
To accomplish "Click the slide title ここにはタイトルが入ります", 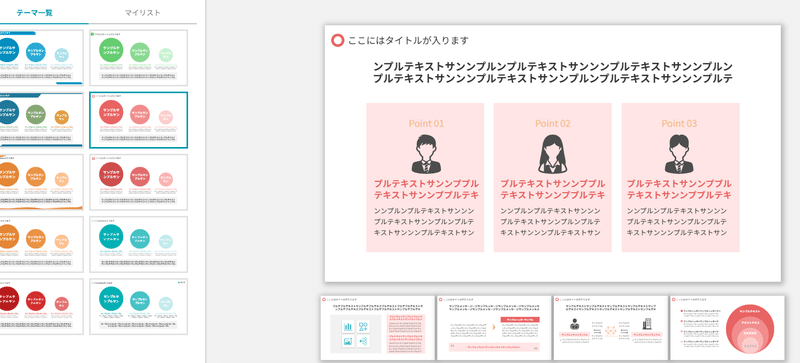I will point(408,40).
